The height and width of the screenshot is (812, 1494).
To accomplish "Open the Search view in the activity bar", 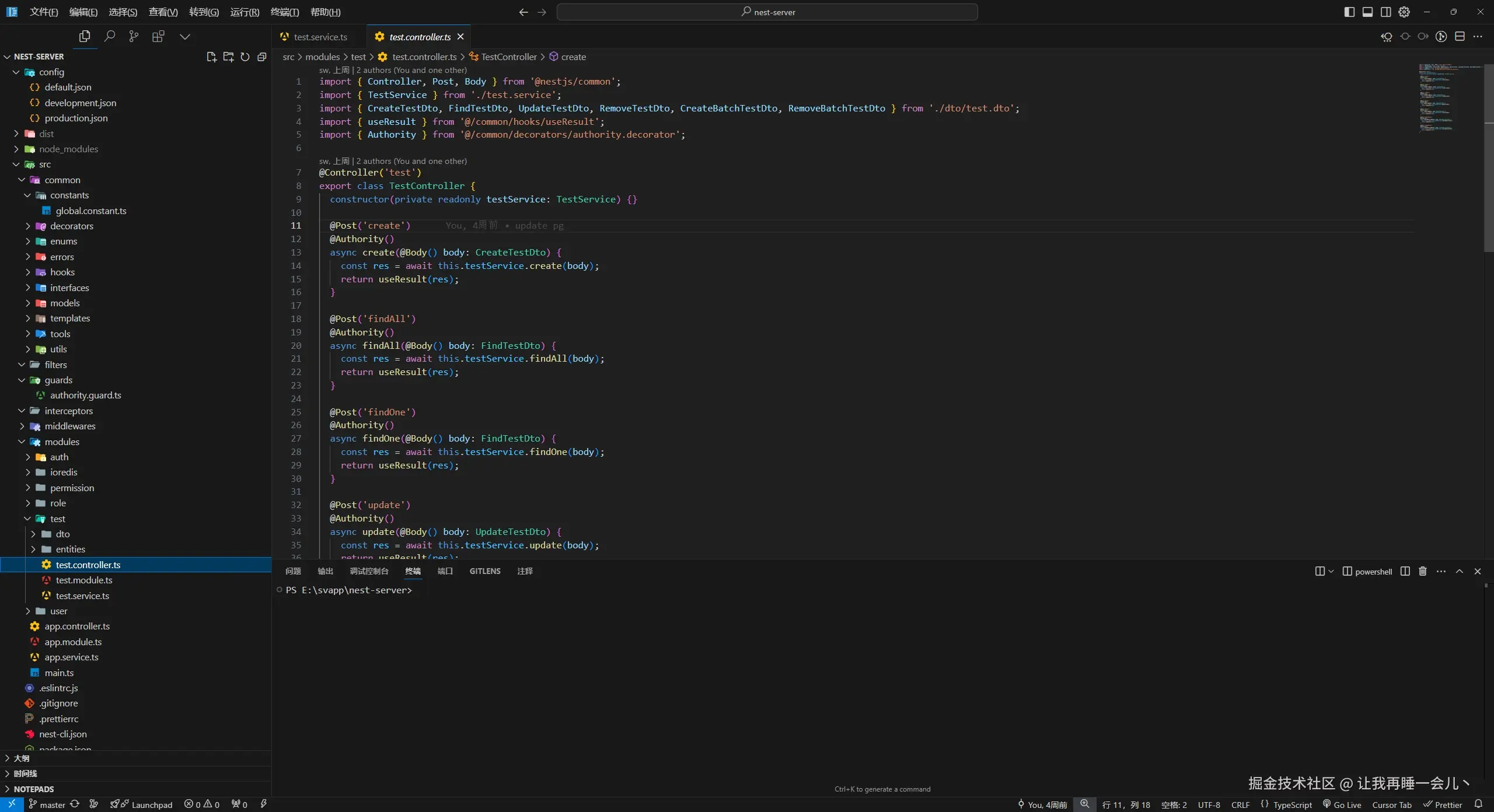I will [x=109, y=37].
